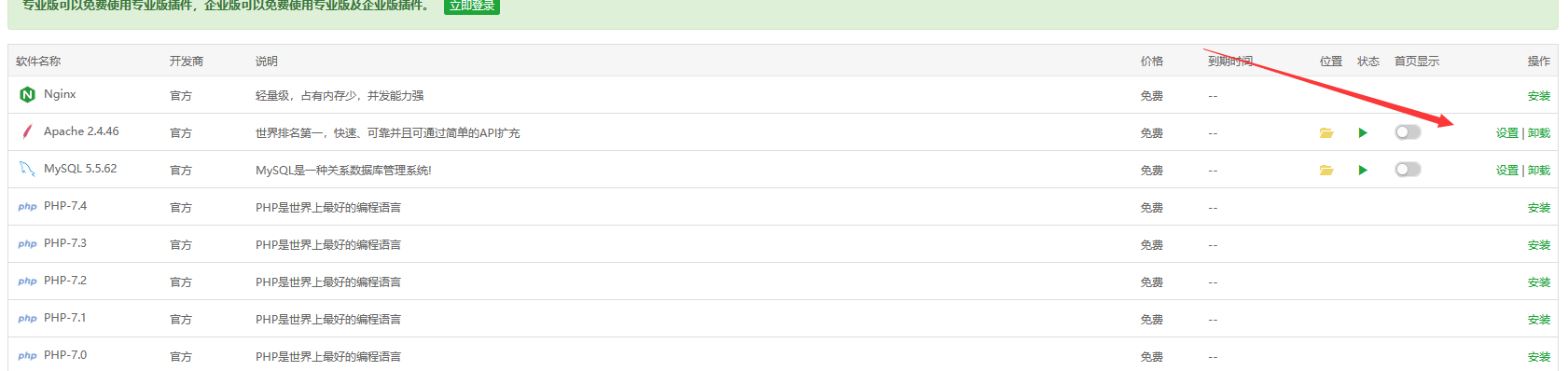Uninstall MySQL 5.5.62
Viewport: 1568px width, 371px height.
[x=1539, y=171]
